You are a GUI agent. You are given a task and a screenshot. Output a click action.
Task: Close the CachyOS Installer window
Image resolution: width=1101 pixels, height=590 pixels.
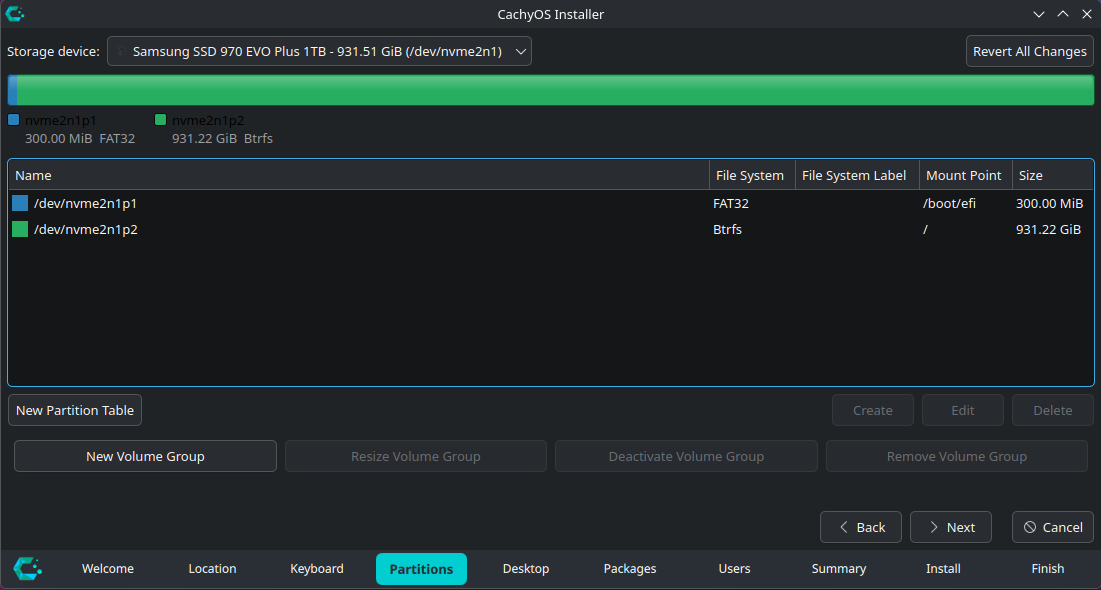[x=1086, y=14]
